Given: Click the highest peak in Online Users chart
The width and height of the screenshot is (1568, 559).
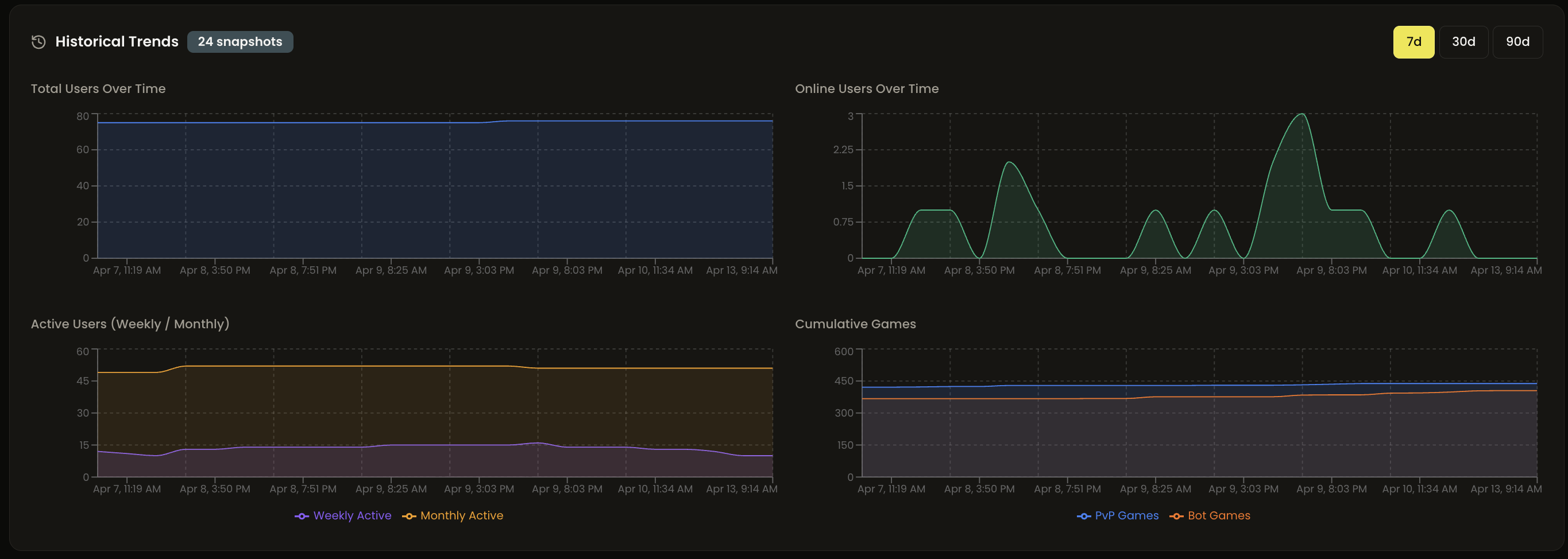Looking at the screenshot, I should 1301,114.
